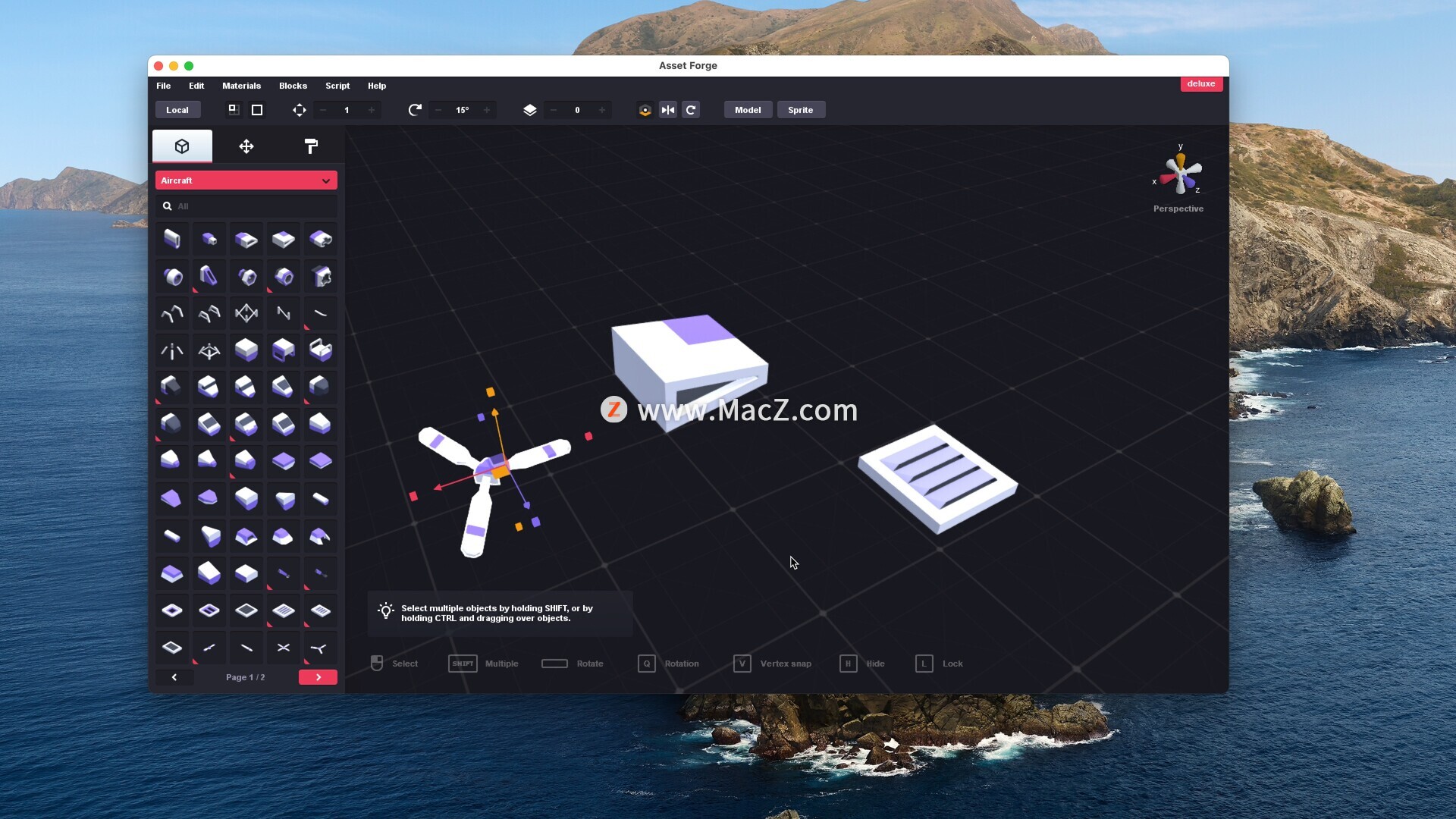Increase the 15° rotation step

coord(487,110)
